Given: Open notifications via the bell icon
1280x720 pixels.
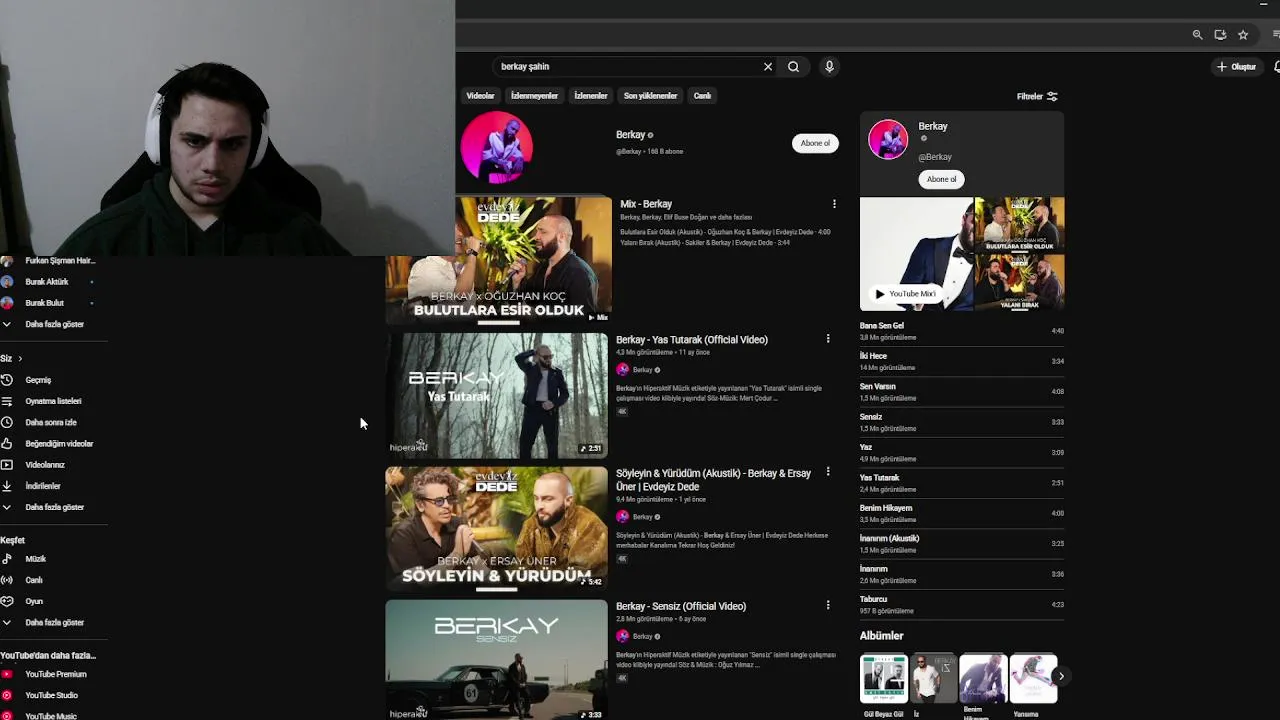Looking at the screenshot, I should [1277, 67].
